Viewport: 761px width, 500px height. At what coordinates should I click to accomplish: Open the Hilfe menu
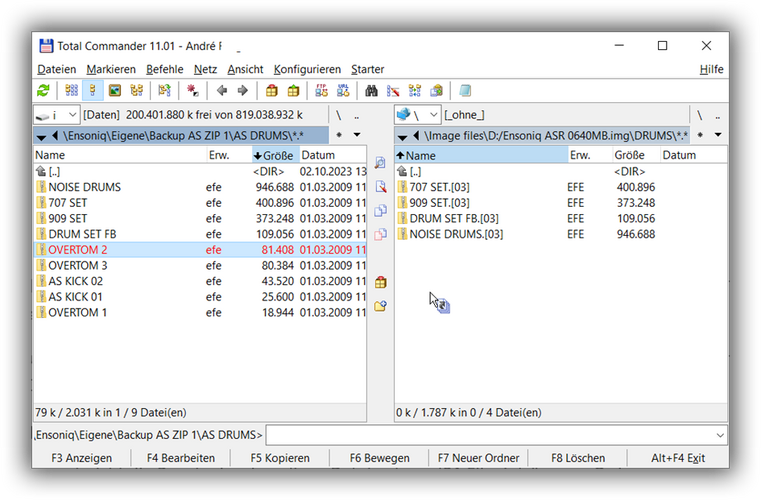click(711, 69)
